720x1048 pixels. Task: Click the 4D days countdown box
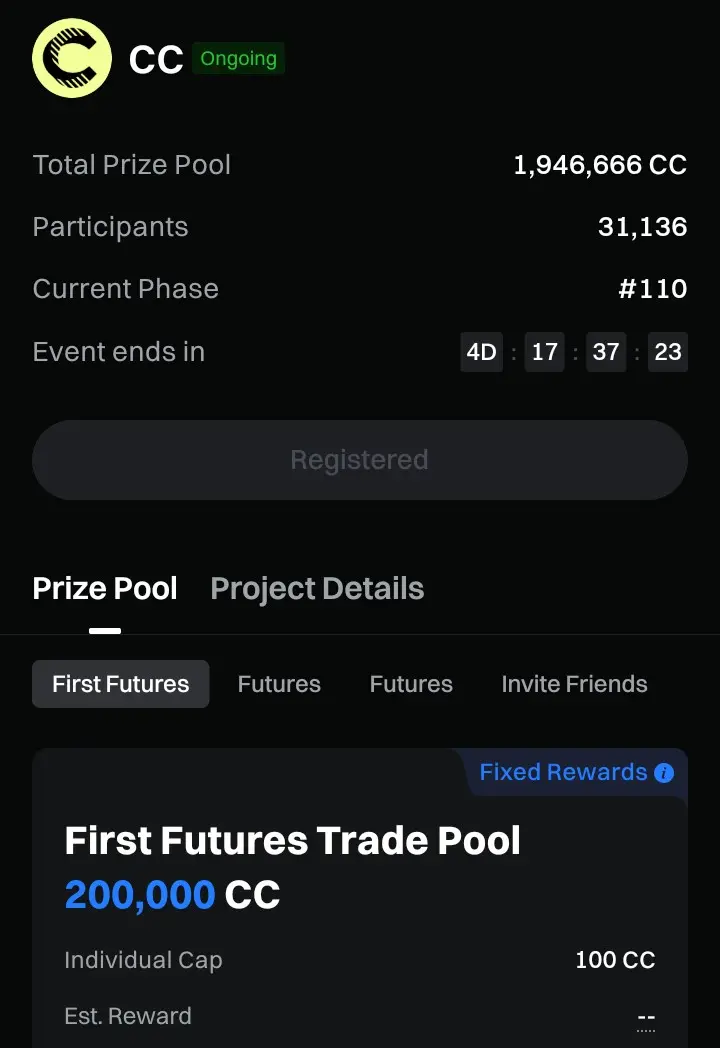[x=482, y=352]
